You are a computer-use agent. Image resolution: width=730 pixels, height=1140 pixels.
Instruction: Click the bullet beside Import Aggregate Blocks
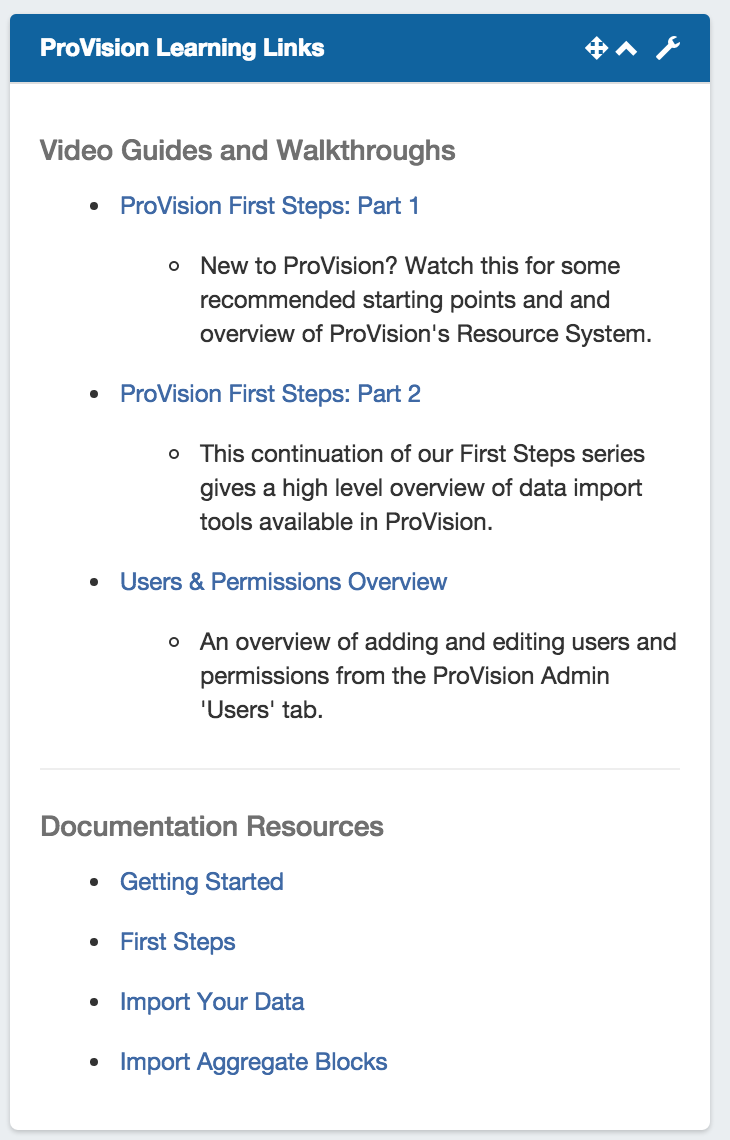tap(95, 1062)
